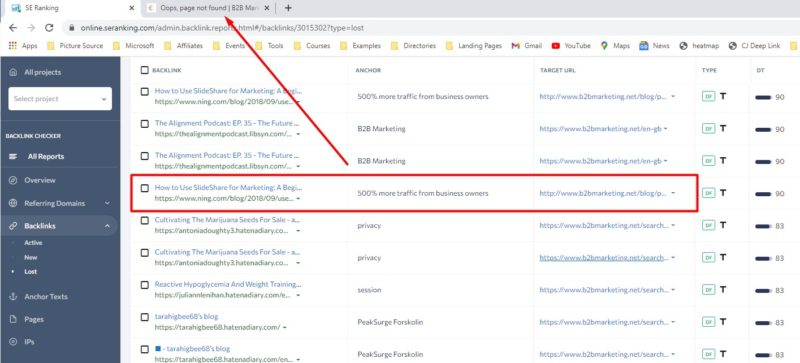Open the heatmap bookmark
Viewport: 800px width, 363px height.
click(699, 46)
